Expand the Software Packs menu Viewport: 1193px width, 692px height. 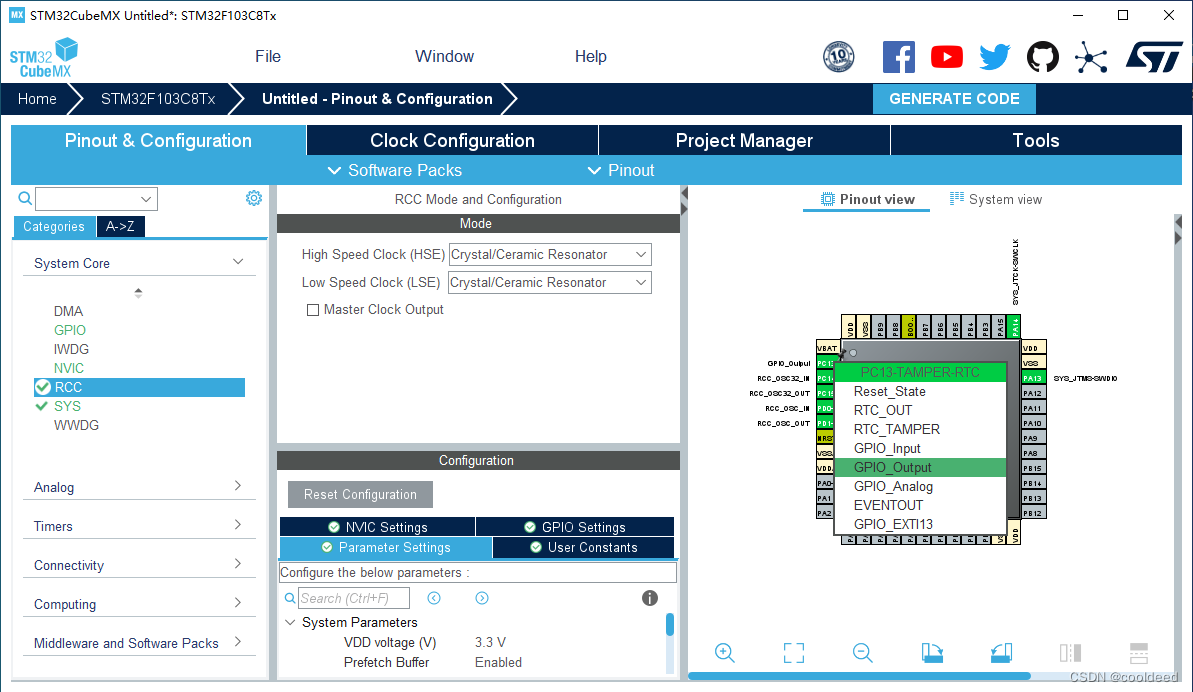click(x=395, y=170)
